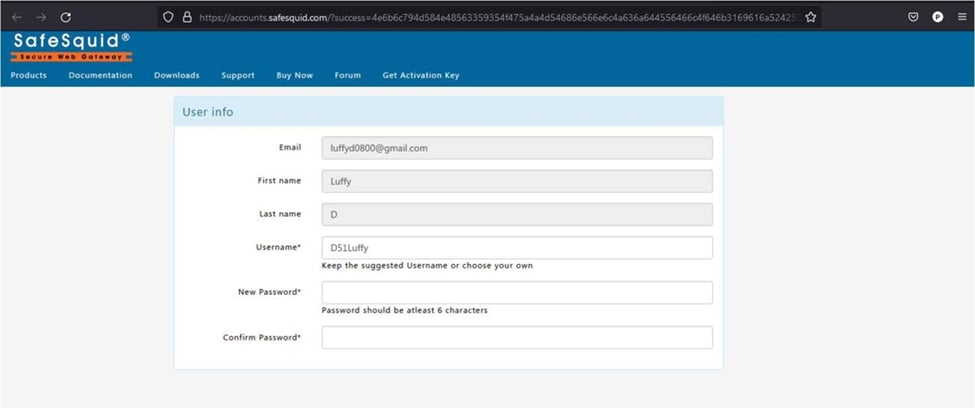This screenshot has height=408, width=975.
Task: Click the Last name field
Action: (517, 215)
